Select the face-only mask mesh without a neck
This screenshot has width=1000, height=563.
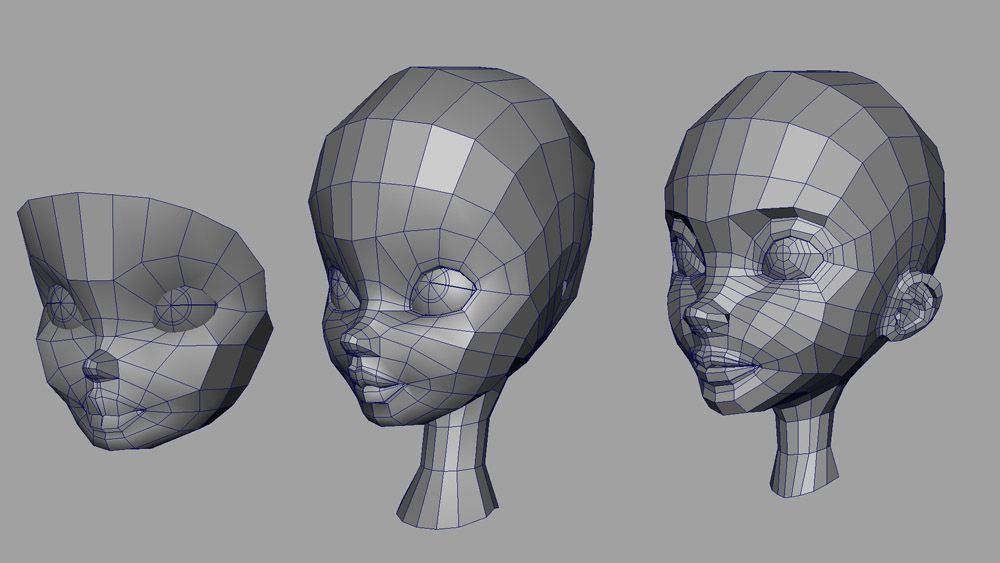145,321
